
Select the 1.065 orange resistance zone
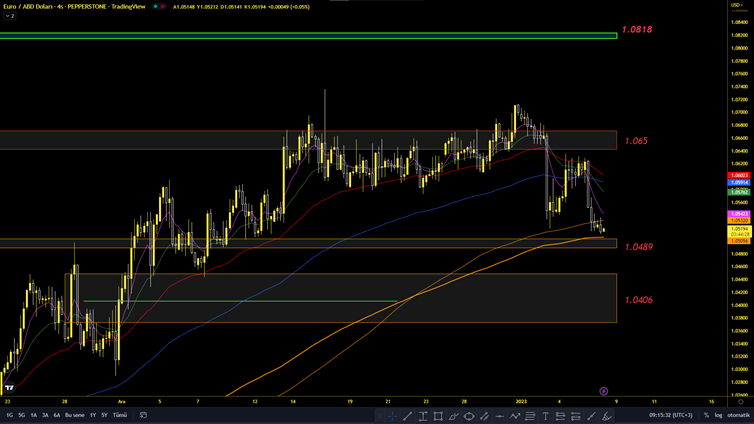(x=308, y=140)
